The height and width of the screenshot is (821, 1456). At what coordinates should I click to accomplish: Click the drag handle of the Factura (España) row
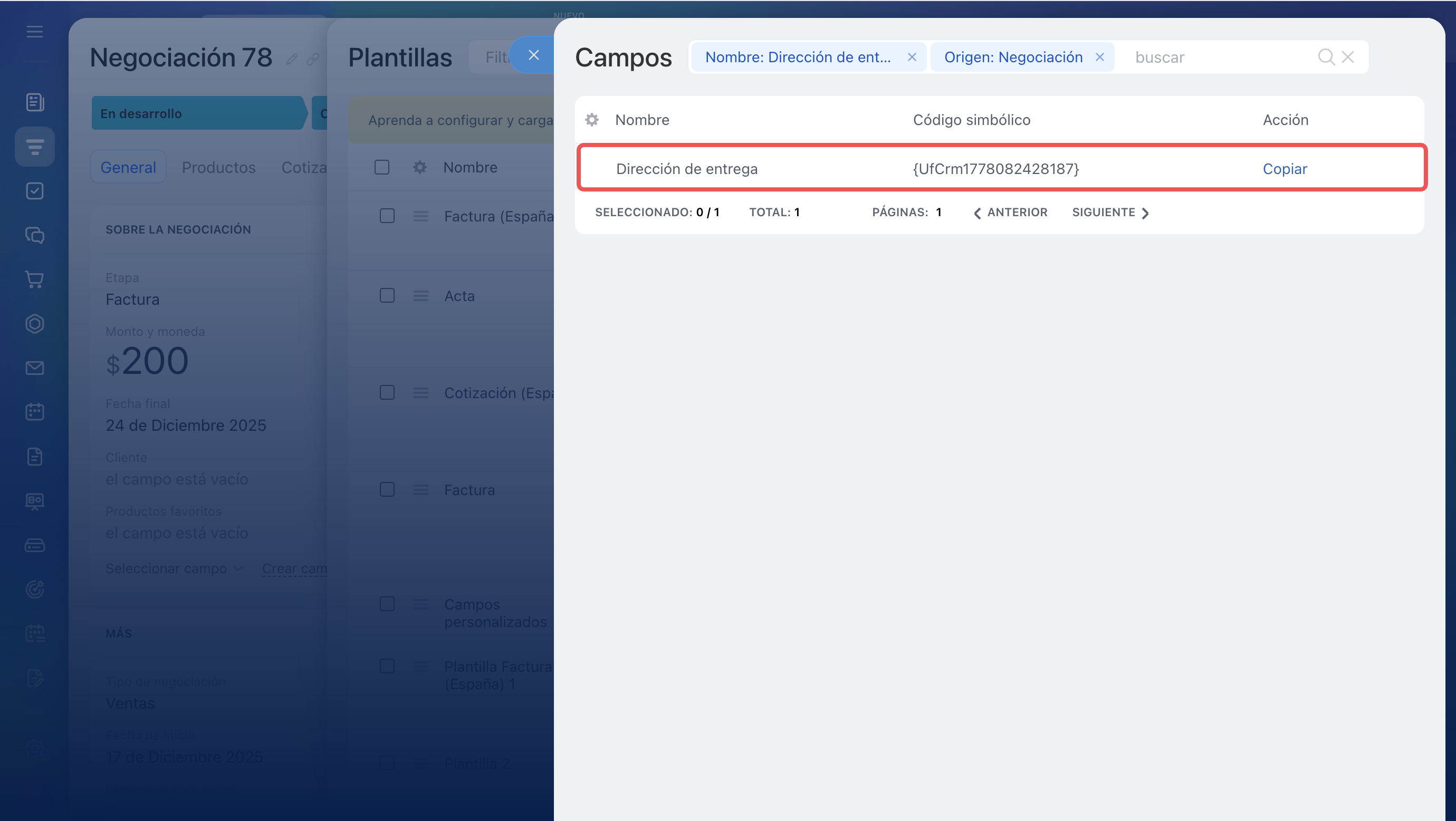[420, 216]
